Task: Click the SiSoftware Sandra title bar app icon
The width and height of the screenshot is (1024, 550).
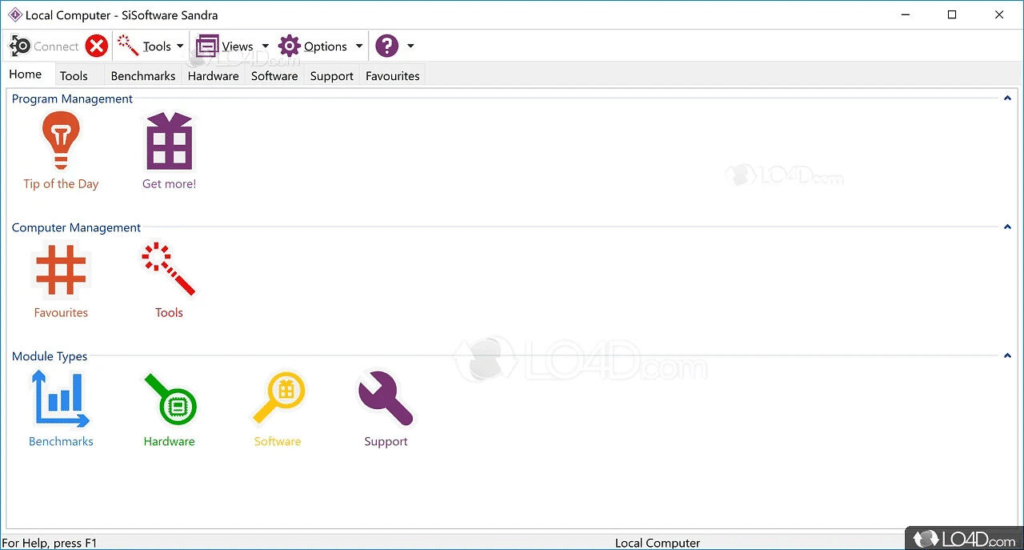Action: click(x=15, y=14)
